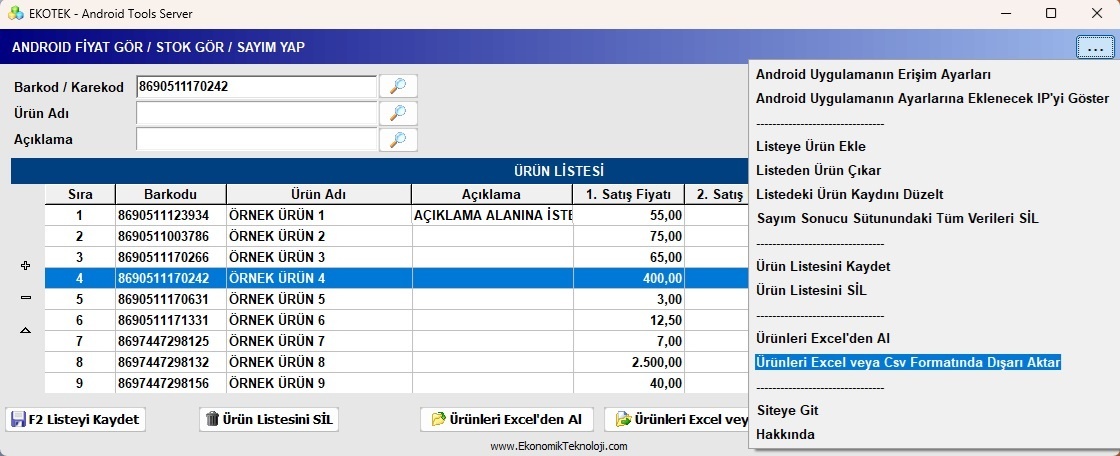Select Android Uygulamanın Erişim Ayarları menu item
Viewport: 1120px width, 456px height.
[873, 74]
